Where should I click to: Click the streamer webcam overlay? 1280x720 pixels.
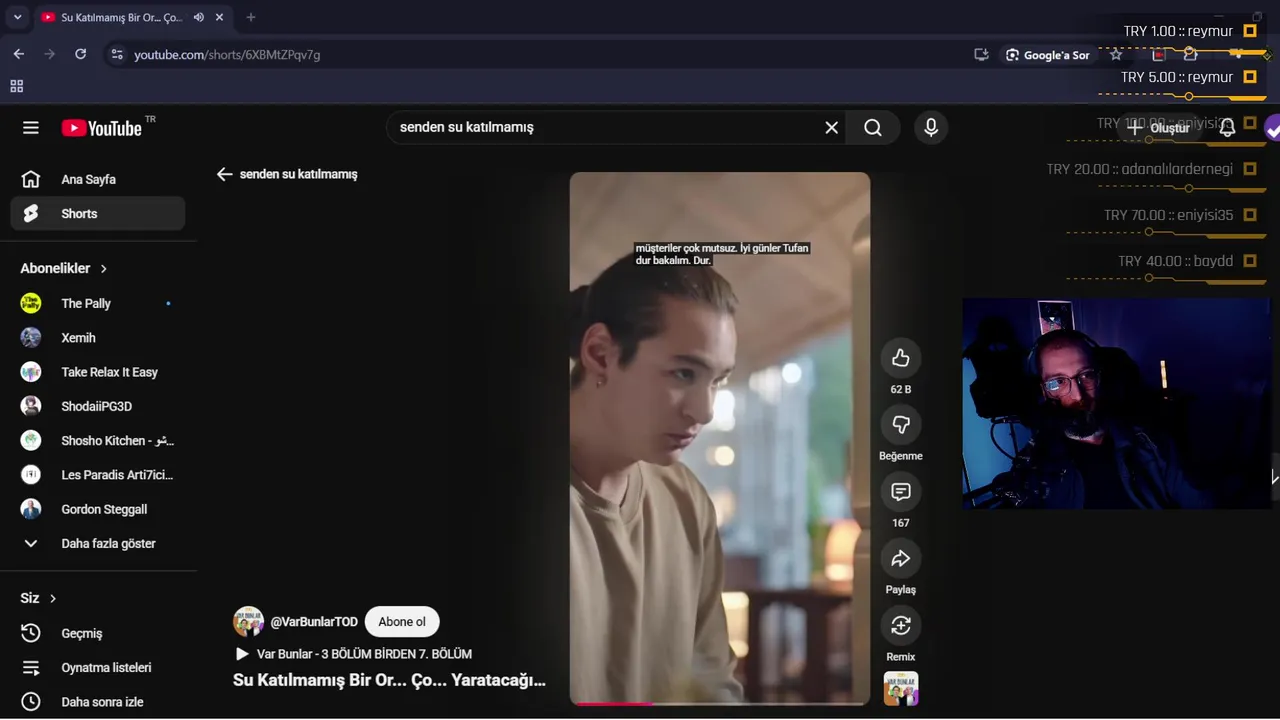pos(1116,404)
